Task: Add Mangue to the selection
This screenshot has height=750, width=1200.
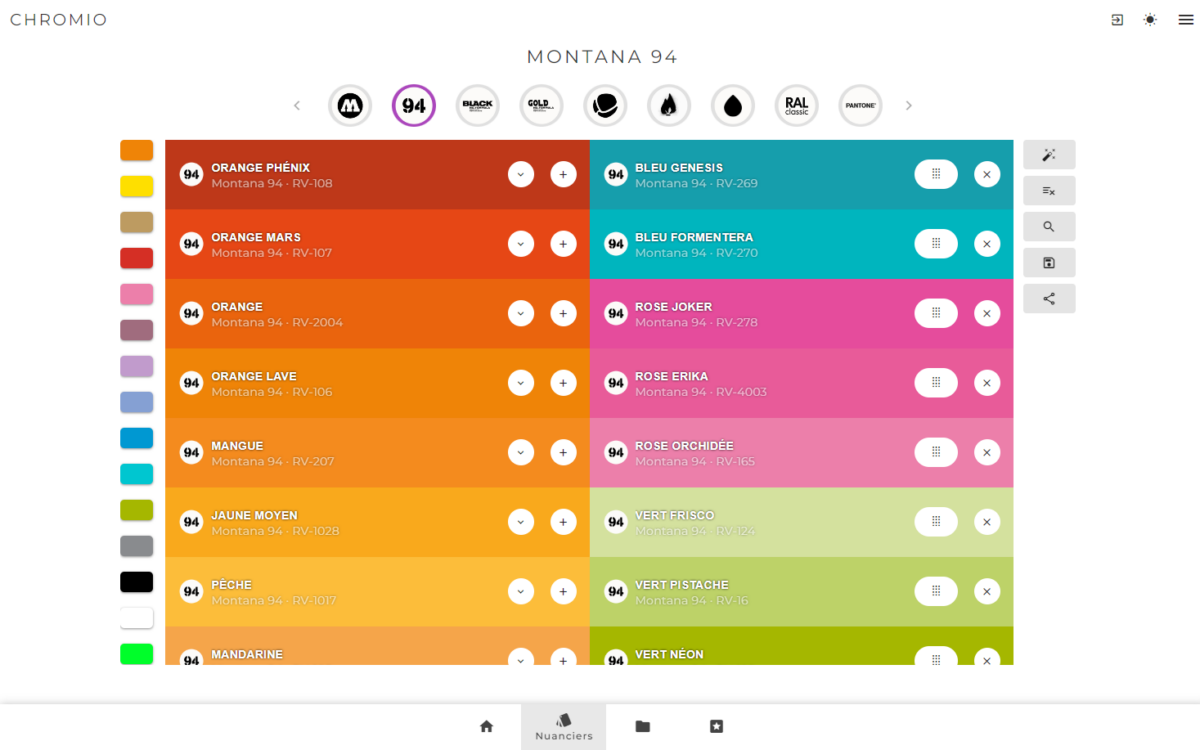Action: click(x=563, y=452)
